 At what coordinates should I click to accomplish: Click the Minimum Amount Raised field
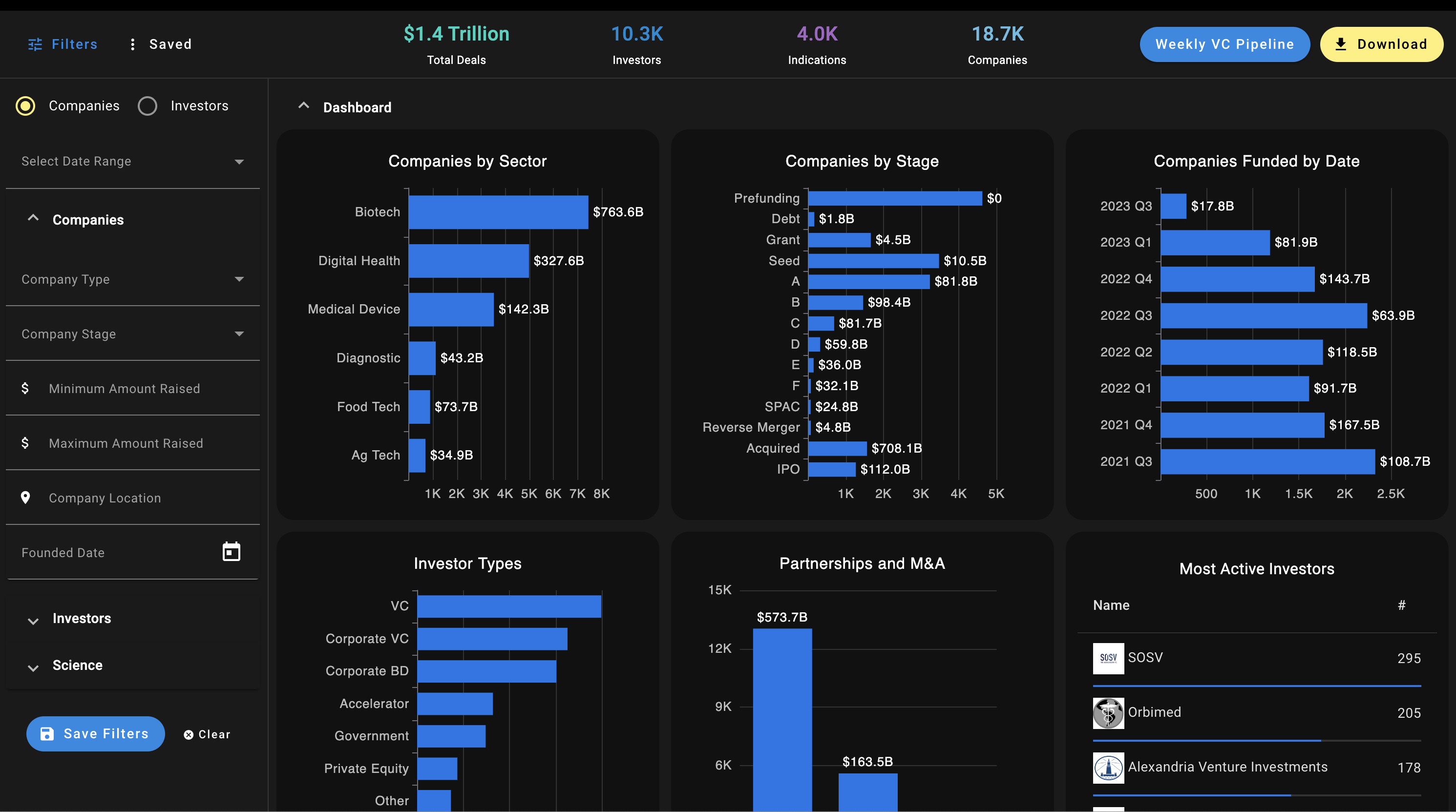coord(133,389)
